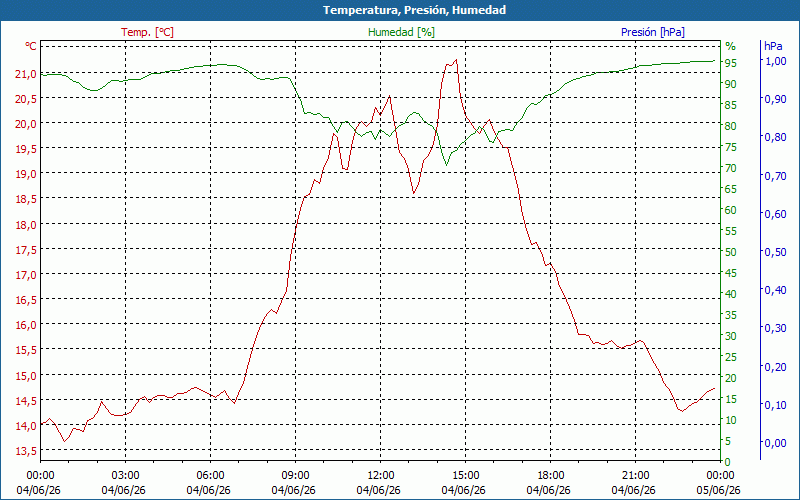Click the 45 humidity axis value
The width and height of the screenshot is (800, 500).
[x=731, y=273]
